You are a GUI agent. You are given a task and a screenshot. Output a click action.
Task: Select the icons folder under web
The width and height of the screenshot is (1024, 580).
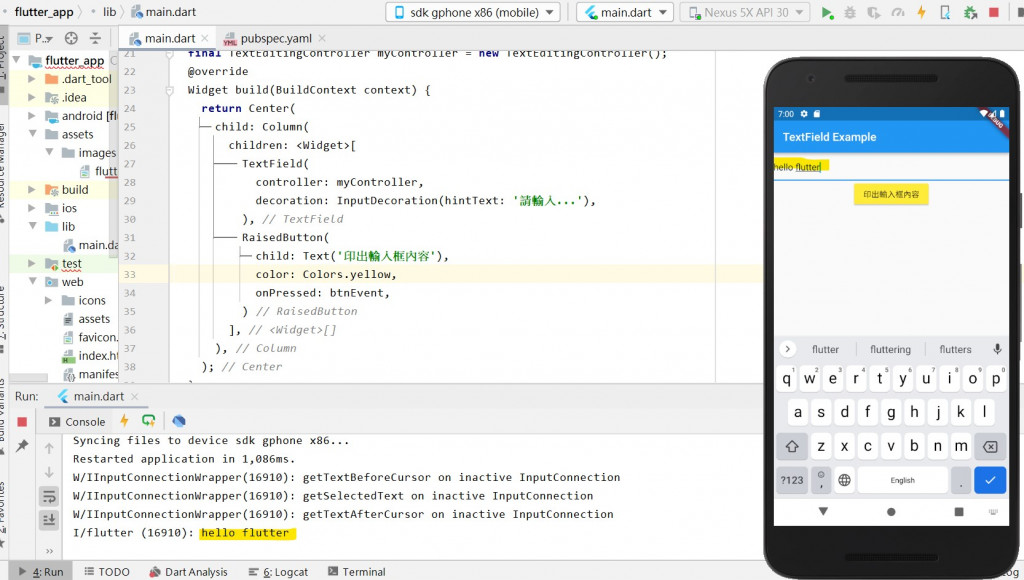coord(91,300)
